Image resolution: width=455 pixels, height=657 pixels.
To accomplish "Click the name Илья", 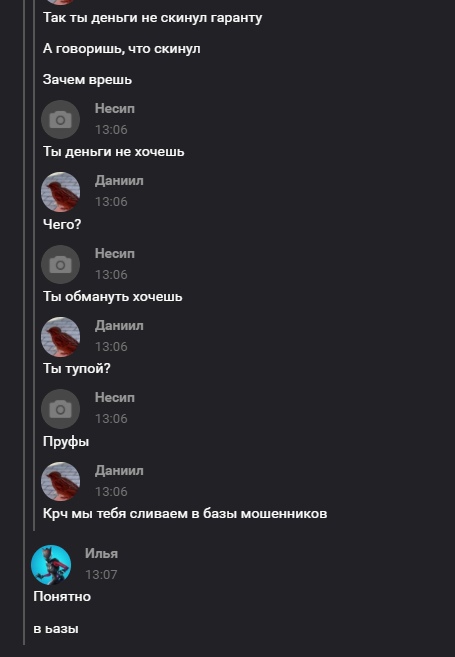I will 101,554.
